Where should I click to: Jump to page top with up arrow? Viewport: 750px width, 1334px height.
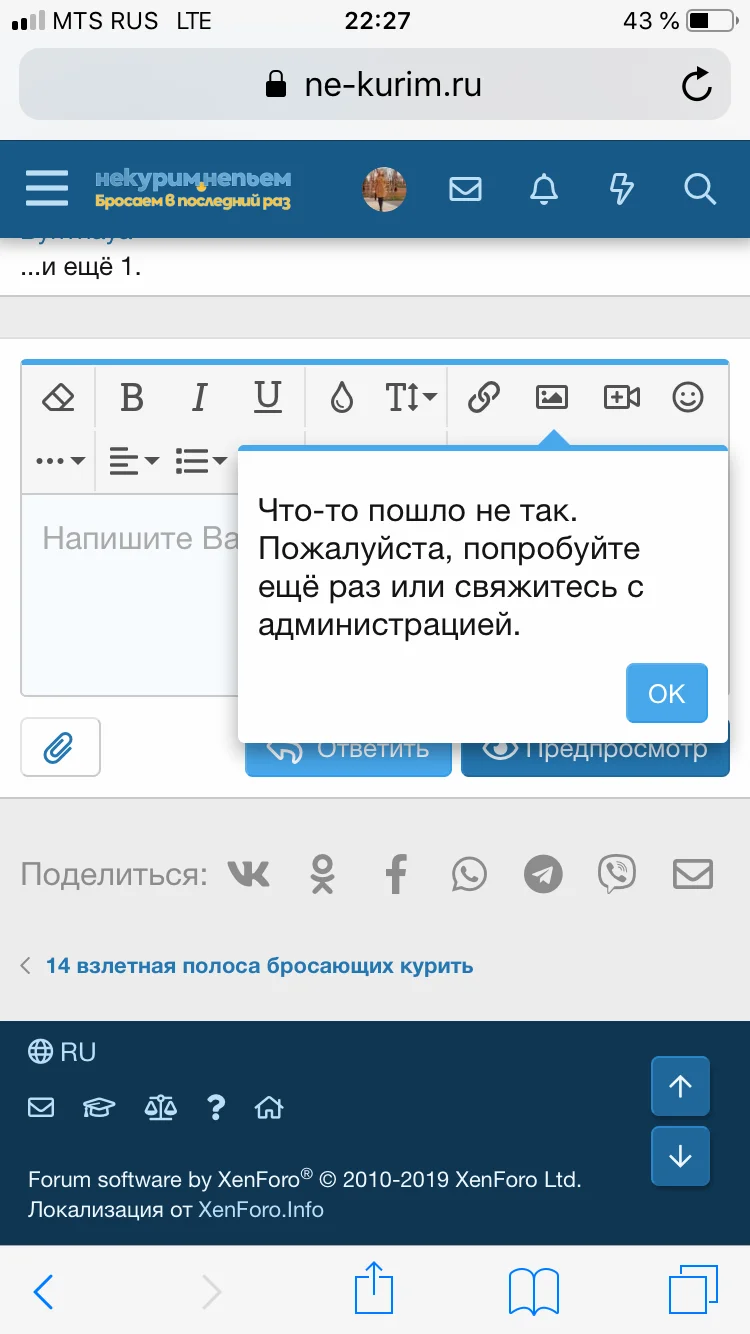click(x=680, y=1086)
